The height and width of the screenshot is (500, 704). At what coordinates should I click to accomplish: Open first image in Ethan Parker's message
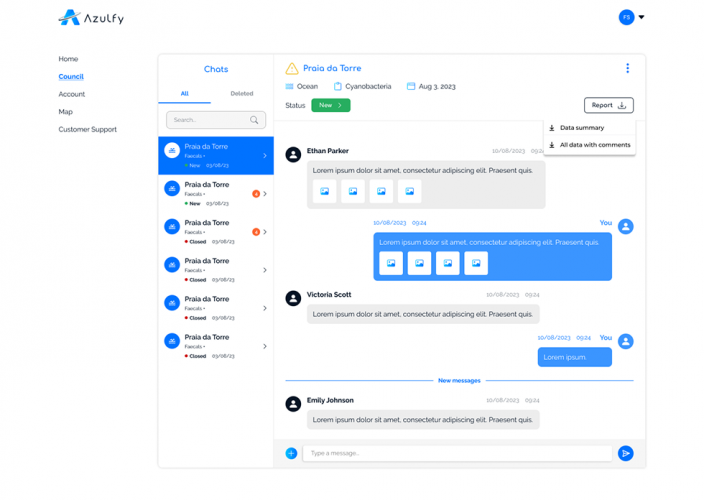(325, 192)
